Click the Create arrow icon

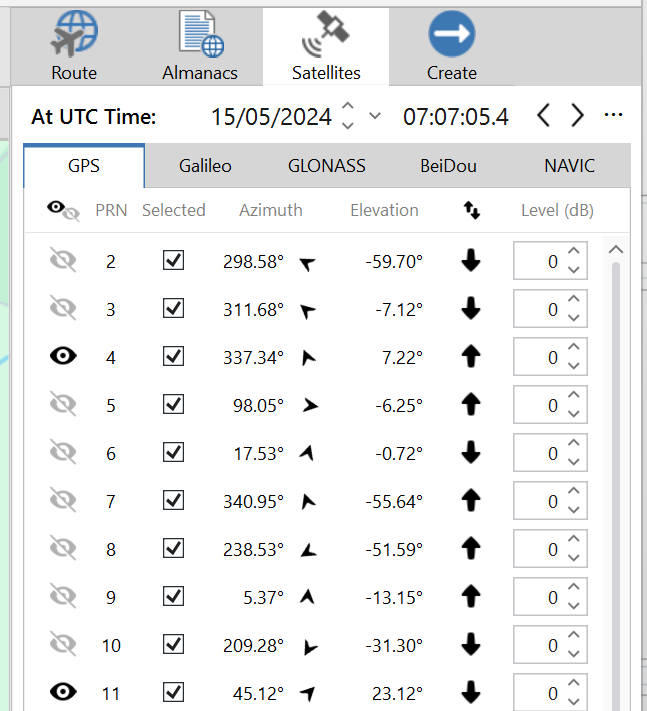pyautogui.click(x=451, y=46)
